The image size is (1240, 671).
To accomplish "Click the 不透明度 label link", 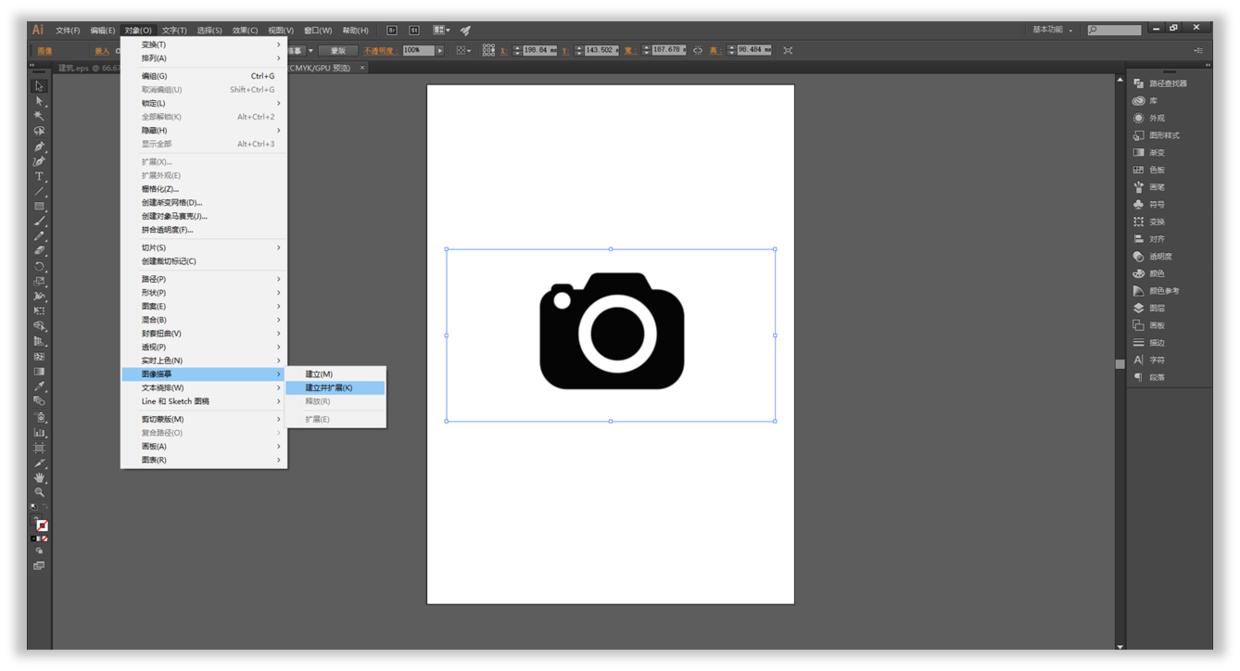I will (x=379, y=51).
